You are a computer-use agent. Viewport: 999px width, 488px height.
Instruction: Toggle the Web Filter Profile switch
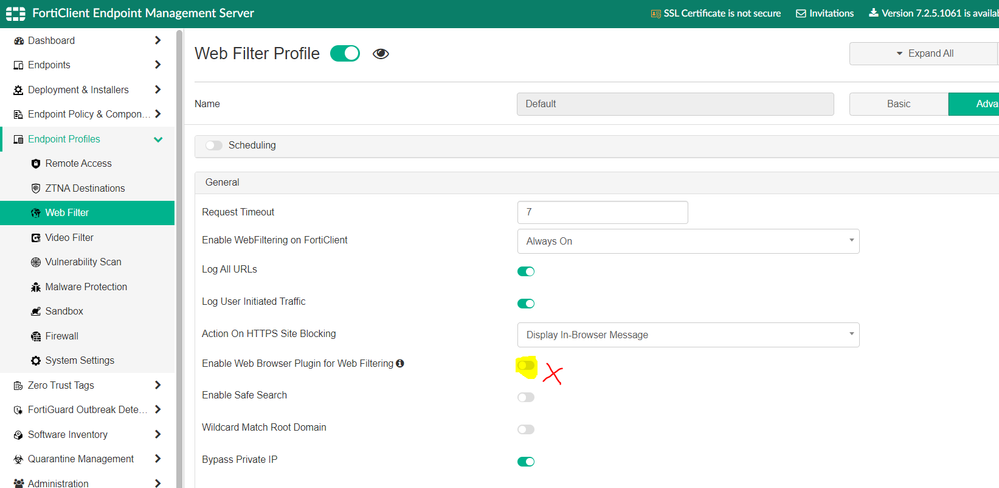(345, 54)
